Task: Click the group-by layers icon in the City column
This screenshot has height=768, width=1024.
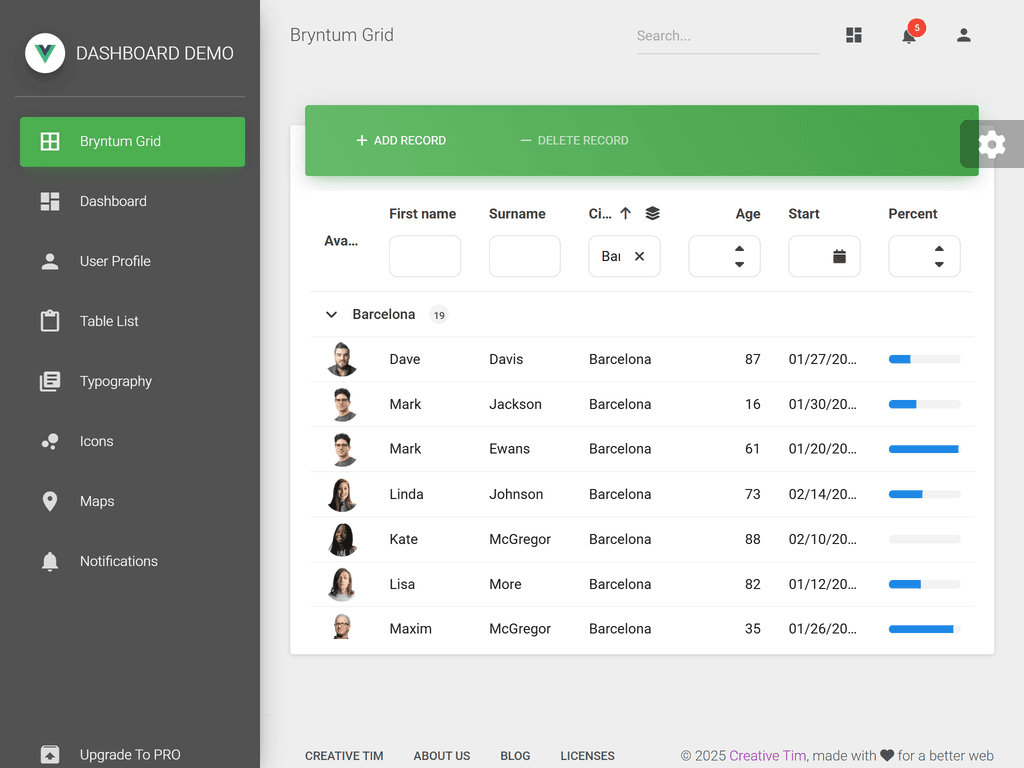Action: pyautogui.click(x=653, y=213)
